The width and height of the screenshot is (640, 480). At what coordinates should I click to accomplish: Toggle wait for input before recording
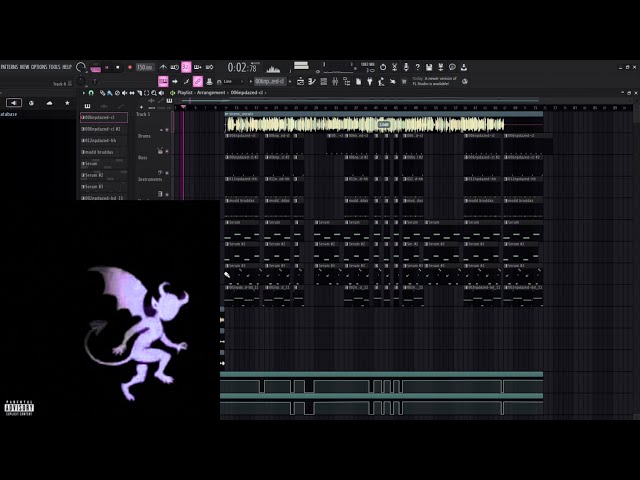pos(175,67)
